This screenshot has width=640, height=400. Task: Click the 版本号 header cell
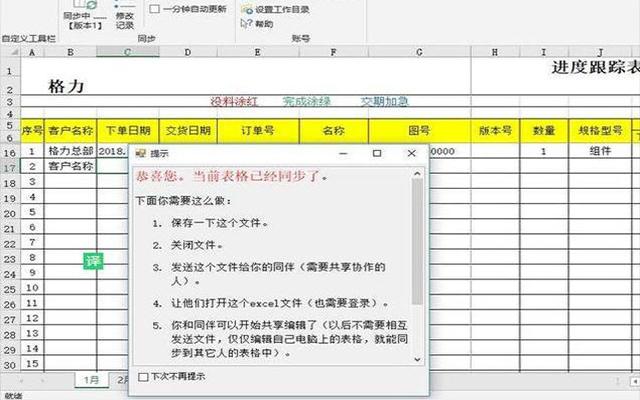[x=495, y=131]
